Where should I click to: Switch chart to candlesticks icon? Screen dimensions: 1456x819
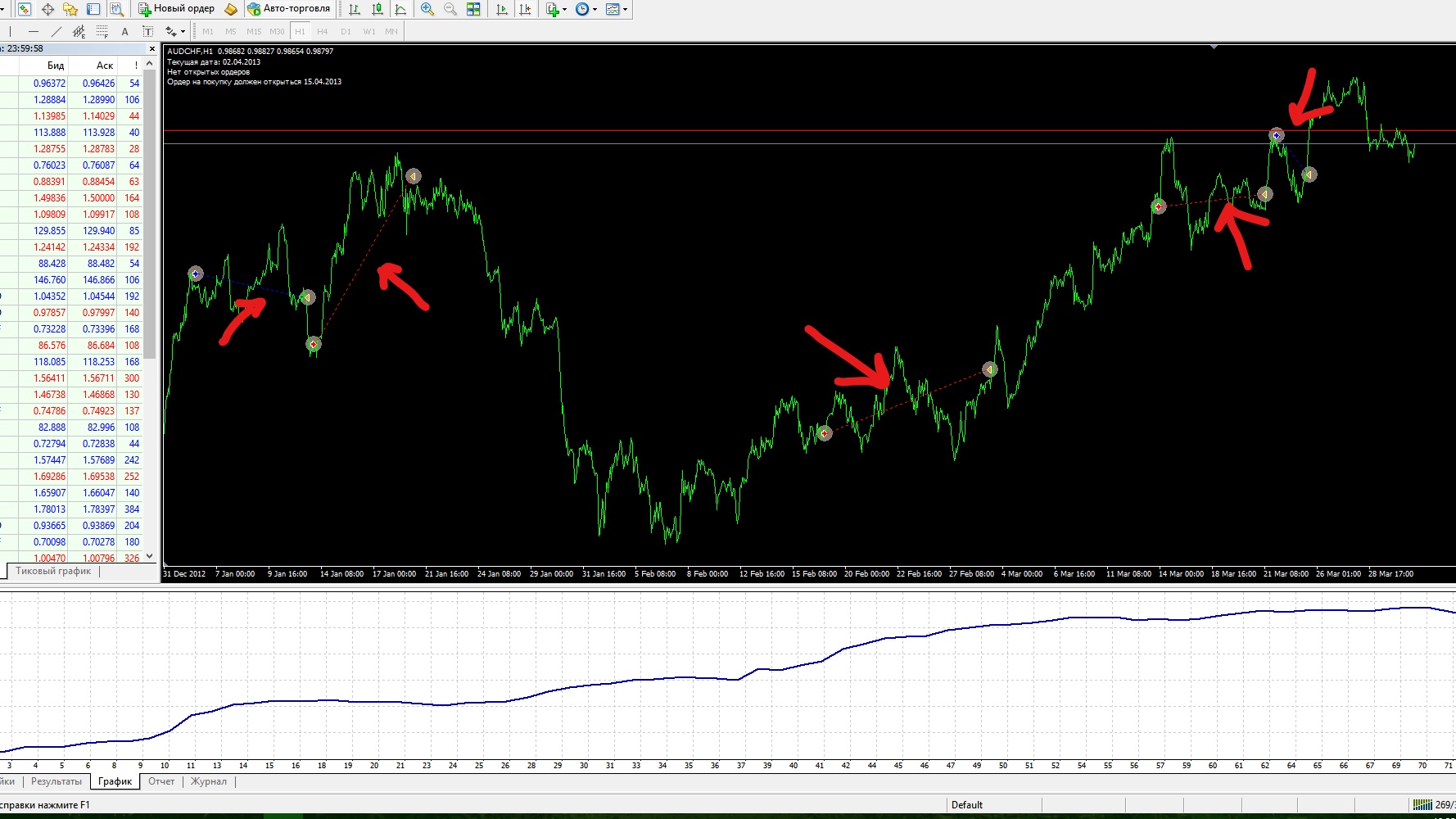point(378,9)
